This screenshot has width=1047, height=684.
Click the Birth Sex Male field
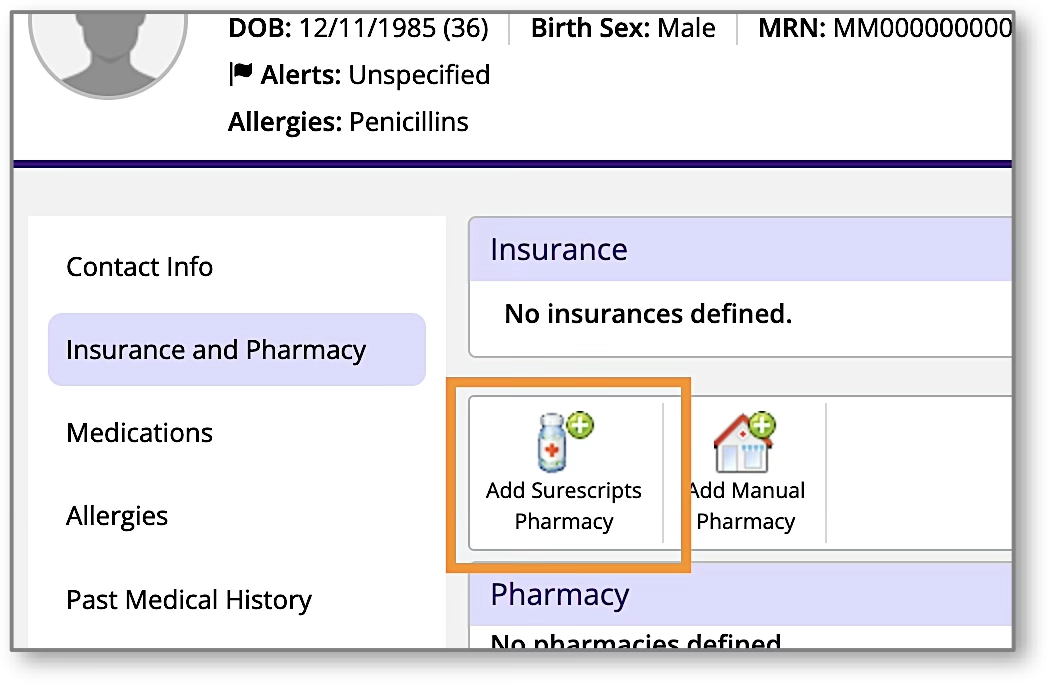(686, 28)
